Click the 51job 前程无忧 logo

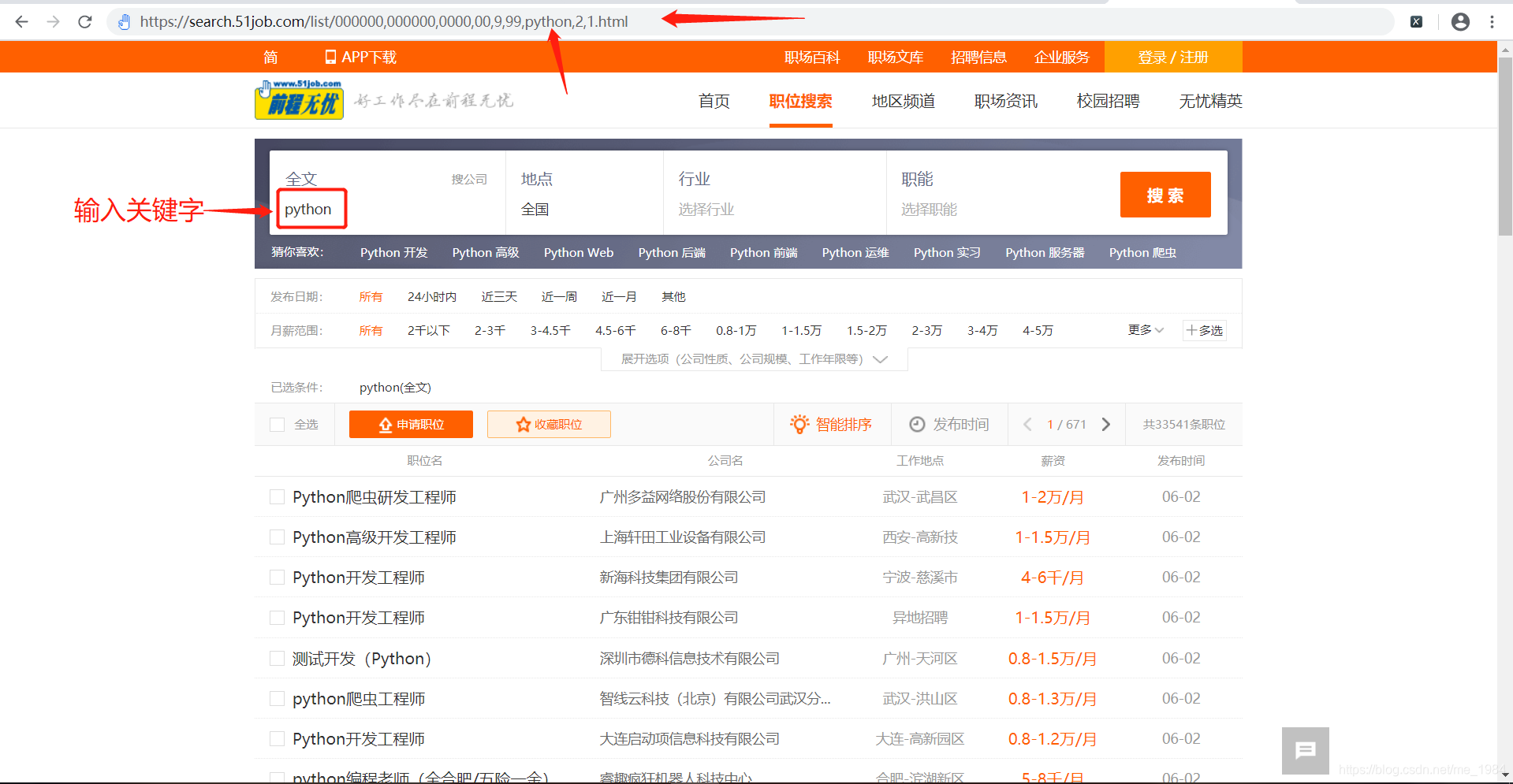click(x=299, y=100)
